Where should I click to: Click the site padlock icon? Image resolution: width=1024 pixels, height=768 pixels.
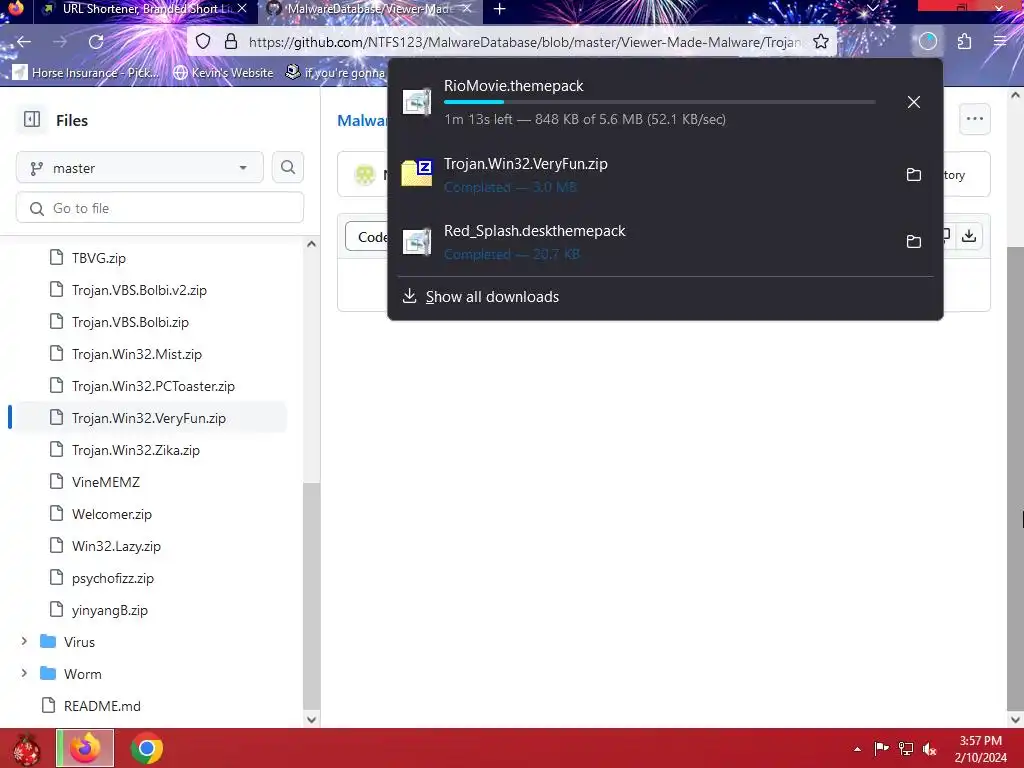231,42
